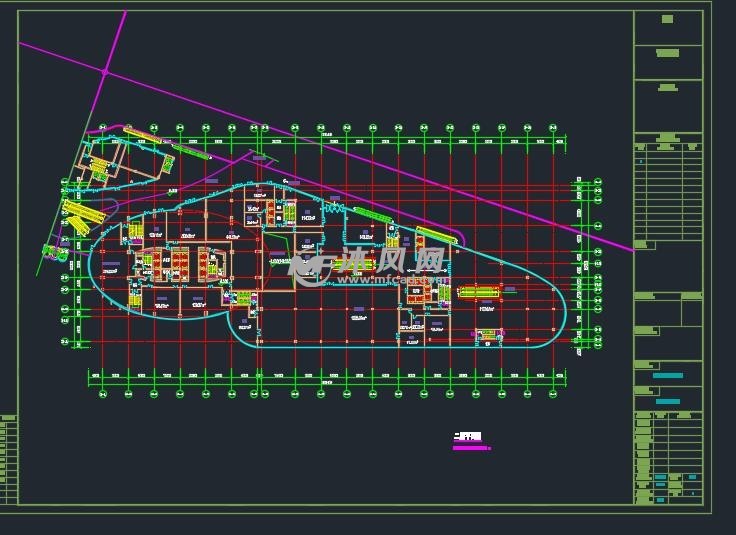736x535 pixels.
Task: Click the upper cyan text in the title block
Action: click(x=667, y=376)
